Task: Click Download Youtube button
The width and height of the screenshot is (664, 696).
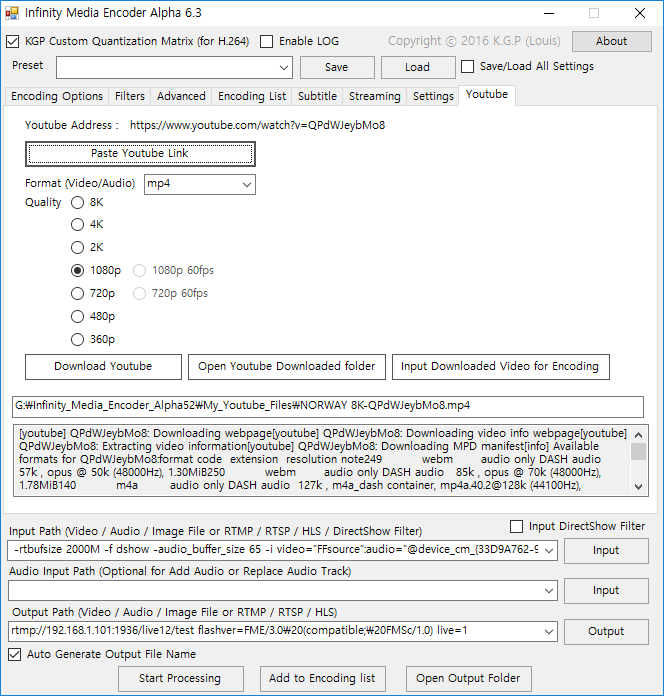Action: click(103, 367)
